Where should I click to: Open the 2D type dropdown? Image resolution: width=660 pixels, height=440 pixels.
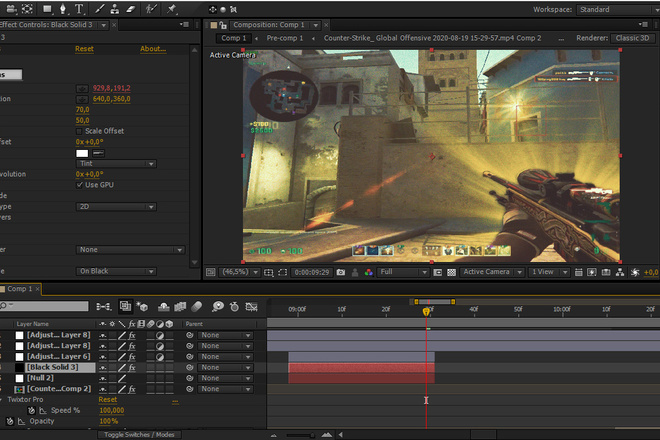click(116, 207)
